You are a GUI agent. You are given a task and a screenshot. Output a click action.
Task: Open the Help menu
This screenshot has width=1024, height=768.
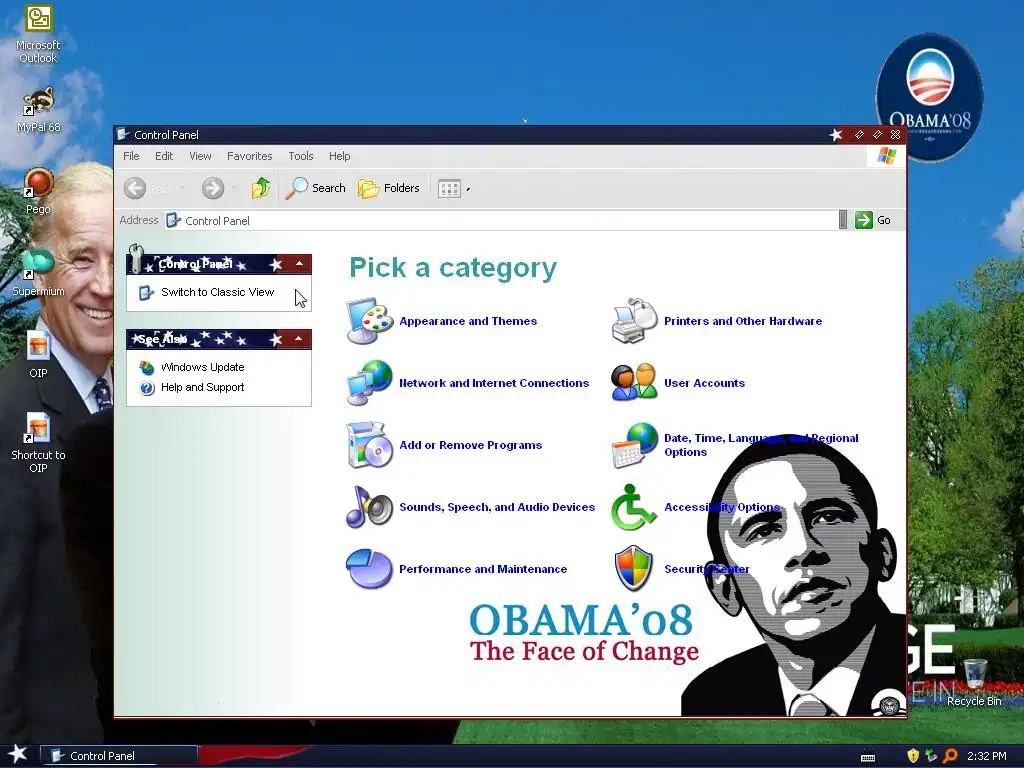pos(340,156)
